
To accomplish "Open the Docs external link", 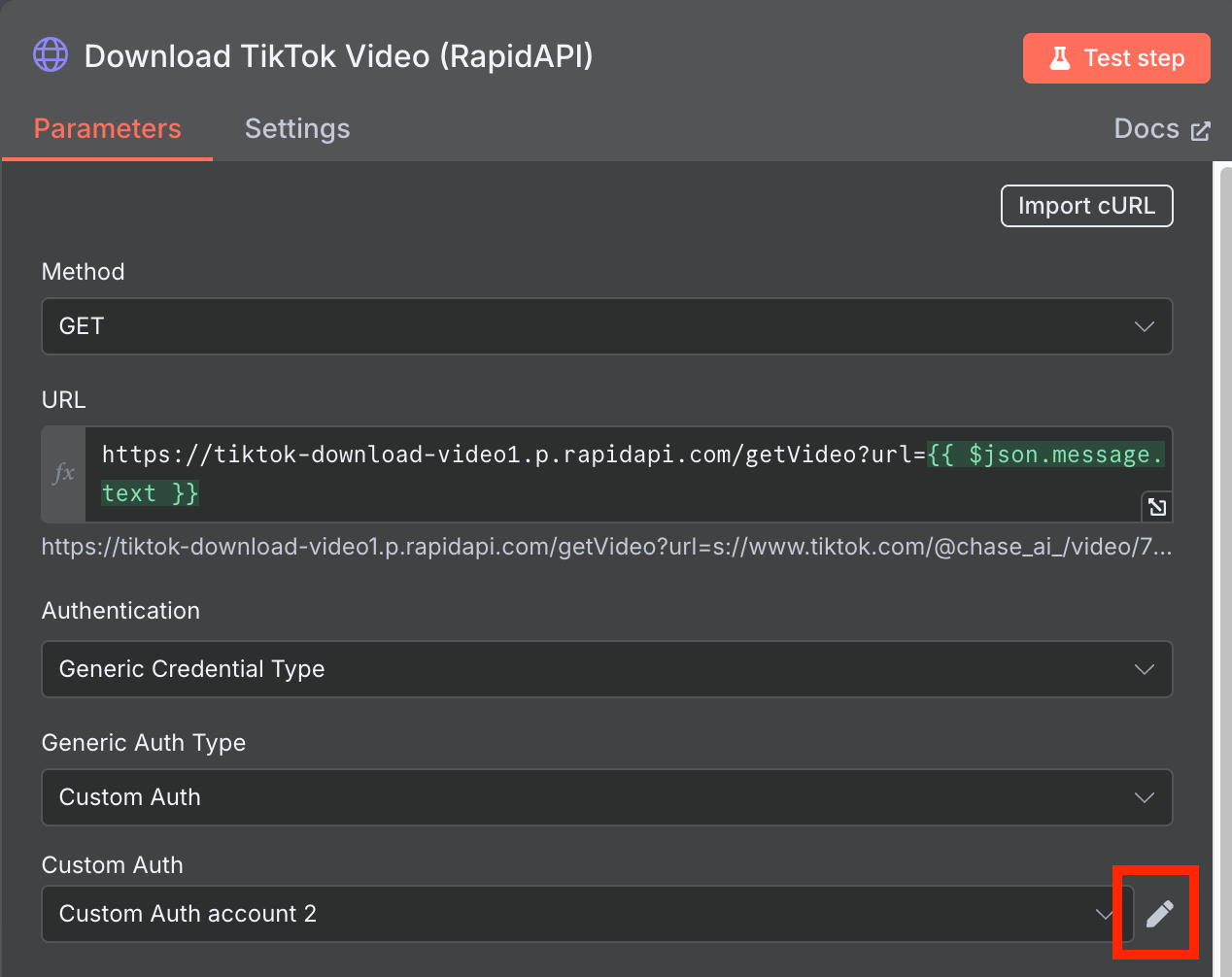I will pos(1162,129).
